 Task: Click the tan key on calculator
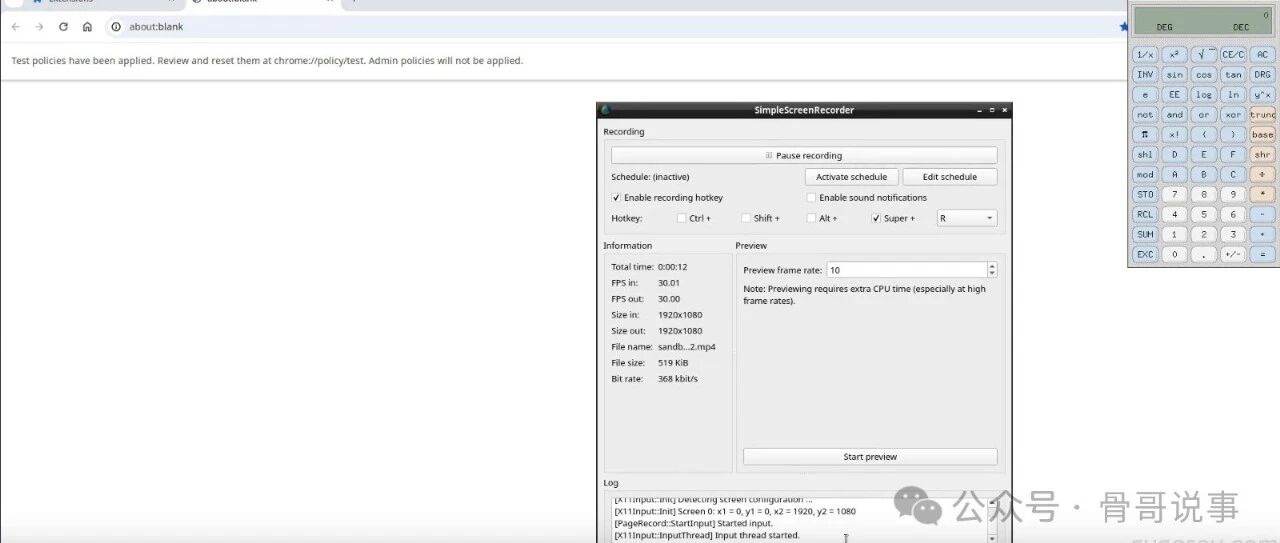1233,74
